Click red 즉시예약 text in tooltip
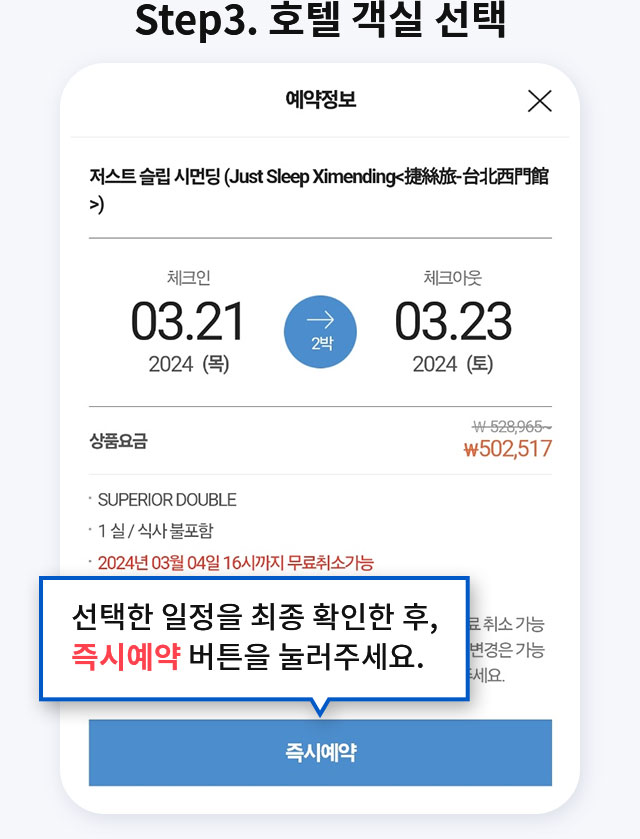Image resolution: width=640 pixels, height=839 pixels. click(x=126, y=657)
